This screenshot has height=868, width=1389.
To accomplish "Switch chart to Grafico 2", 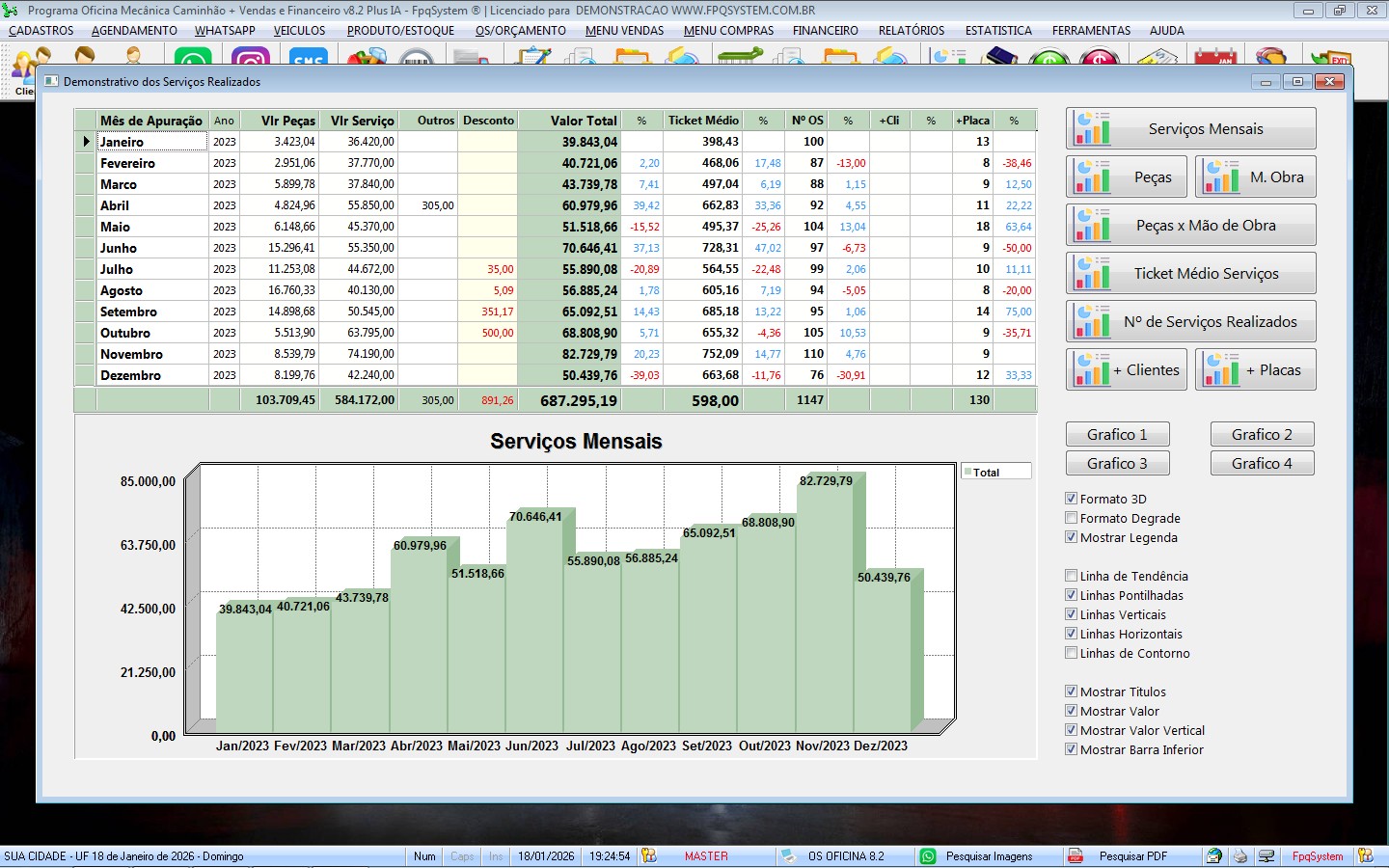I will (1262, 435).
